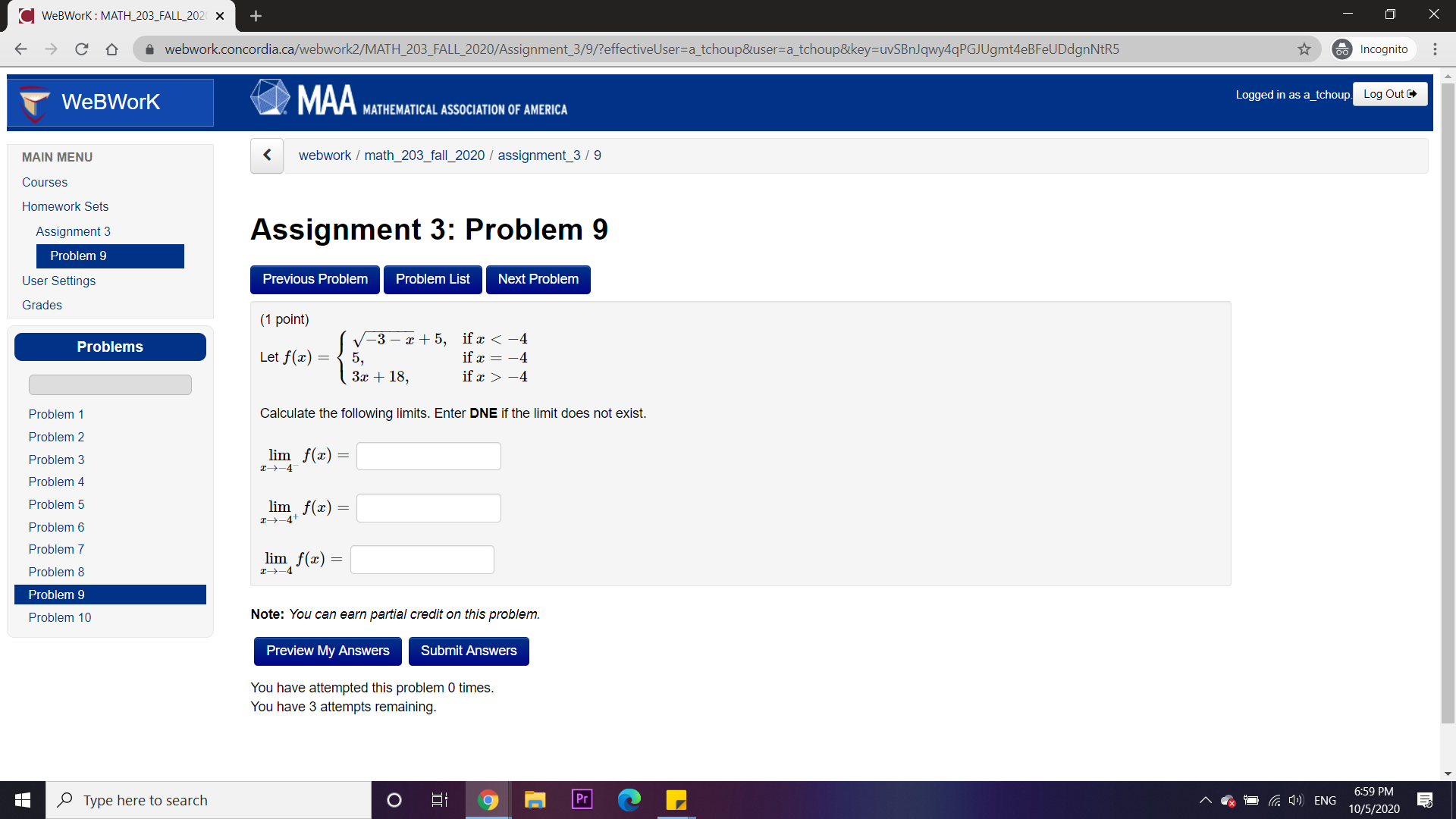Open Cortana circle icon on taskbar

click(394, 800)
